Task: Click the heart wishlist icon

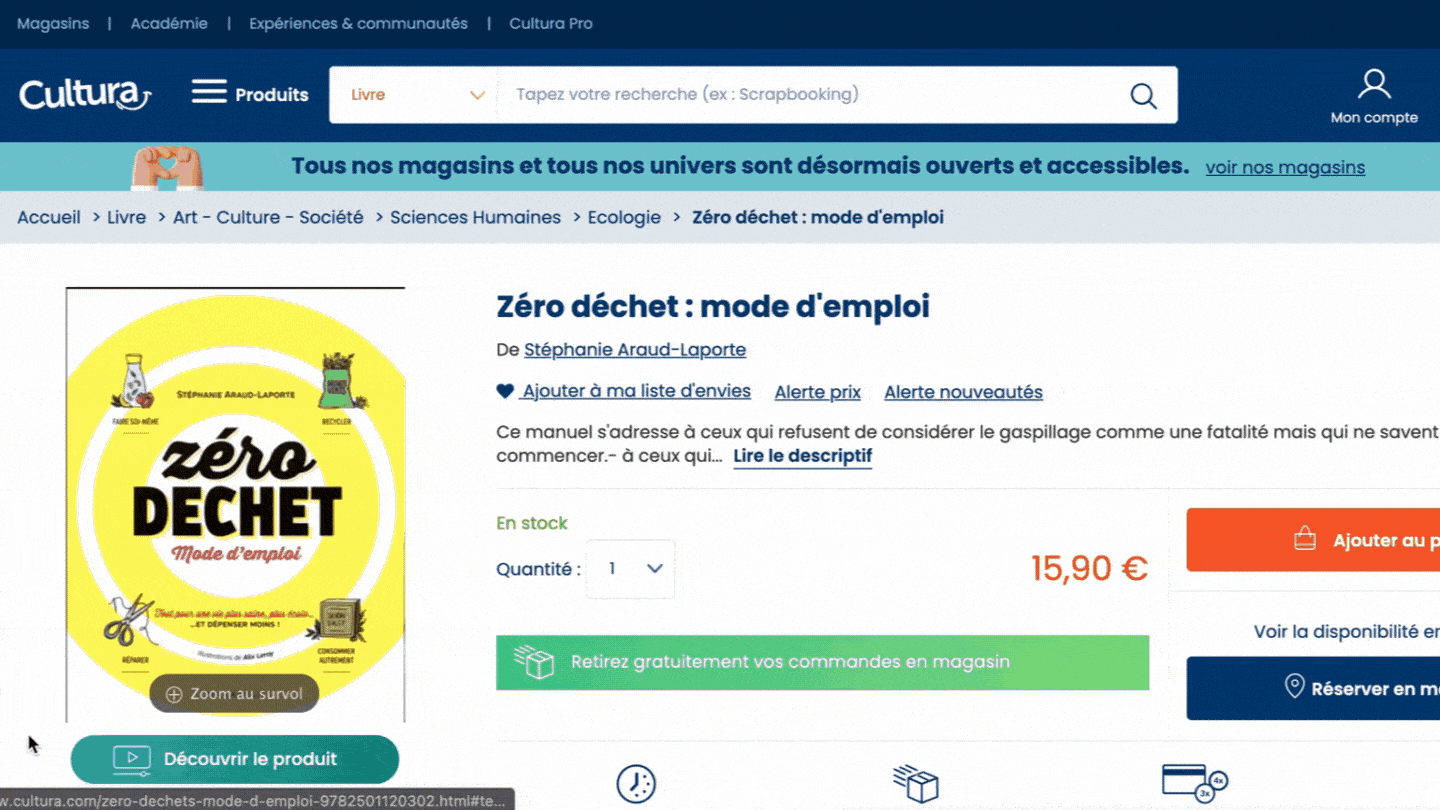Action: 505,392
